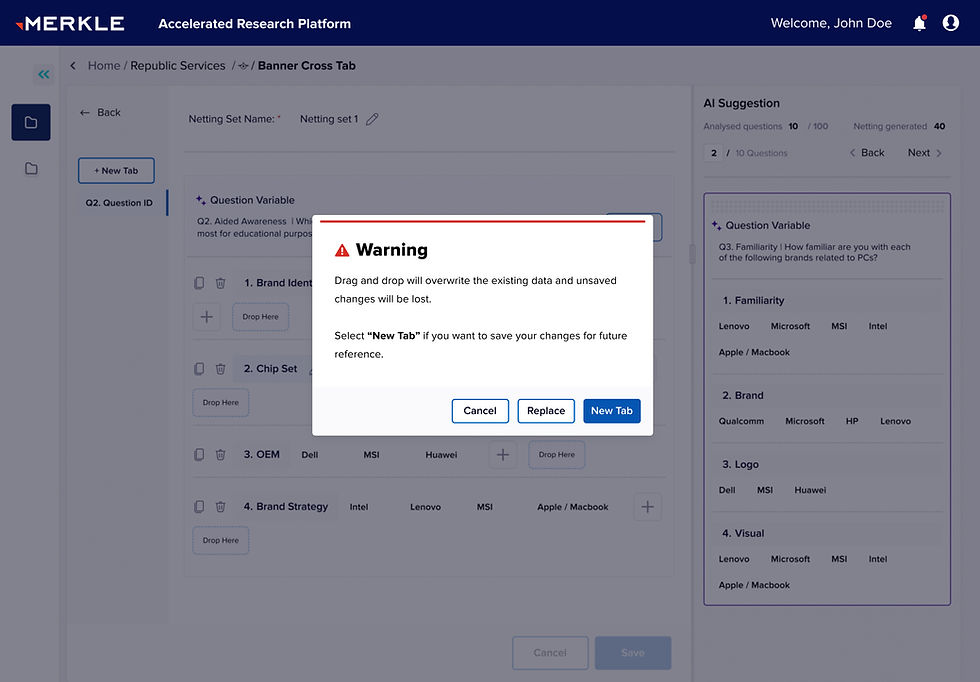Click the page number field showing 2

click(714, 153)
